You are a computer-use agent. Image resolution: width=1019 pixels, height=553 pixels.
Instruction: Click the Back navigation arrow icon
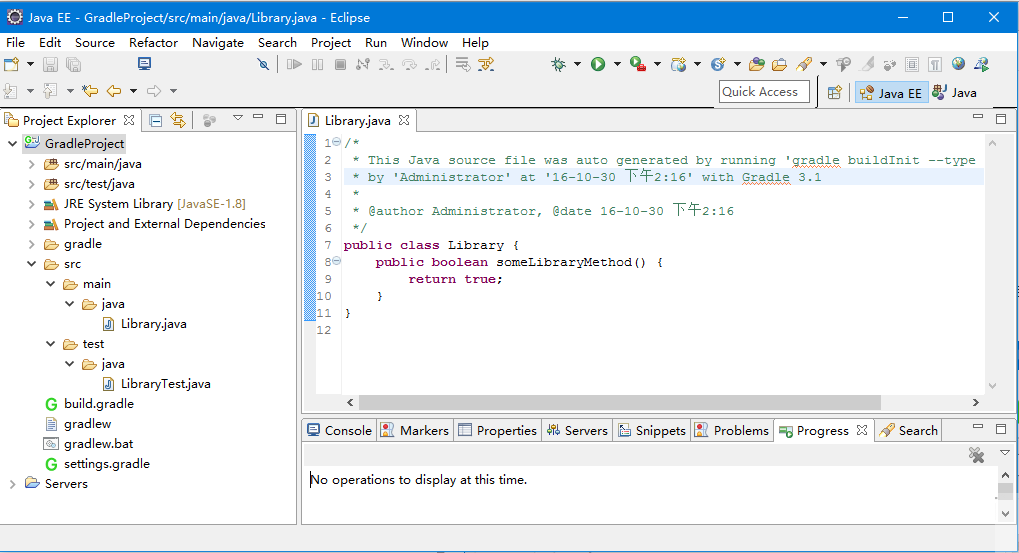click(114, 91)
